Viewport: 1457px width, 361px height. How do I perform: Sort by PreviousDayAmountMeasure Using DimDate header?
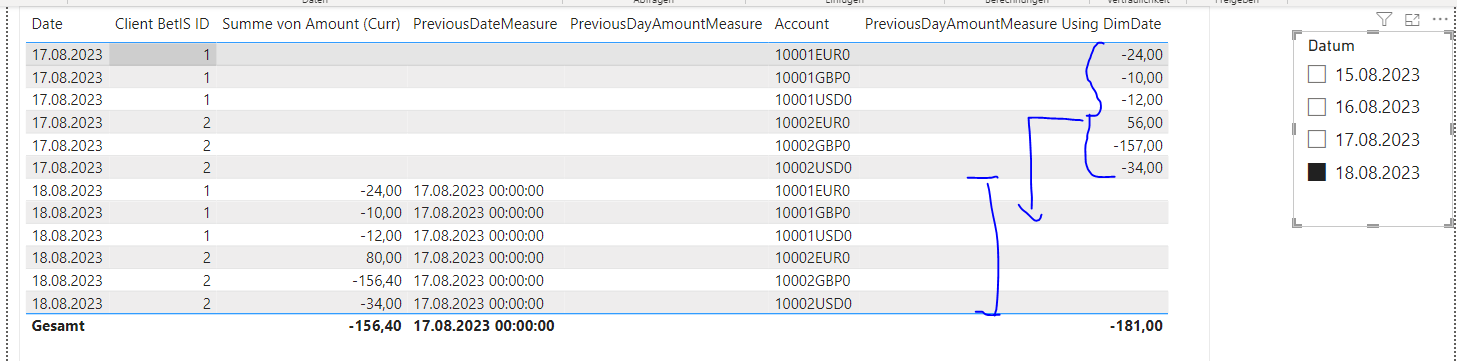pos(1013,23)
